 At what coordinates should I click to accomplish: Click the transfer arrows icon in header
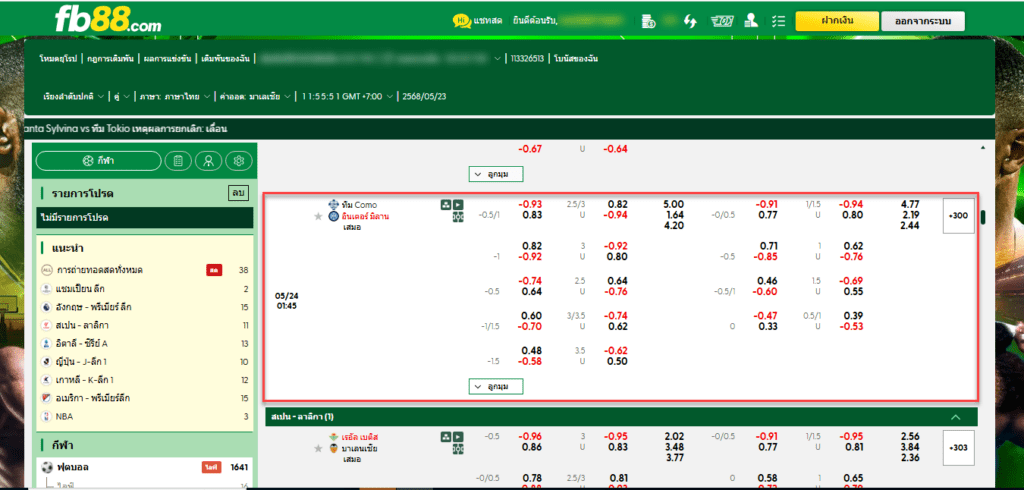[690, 21]
